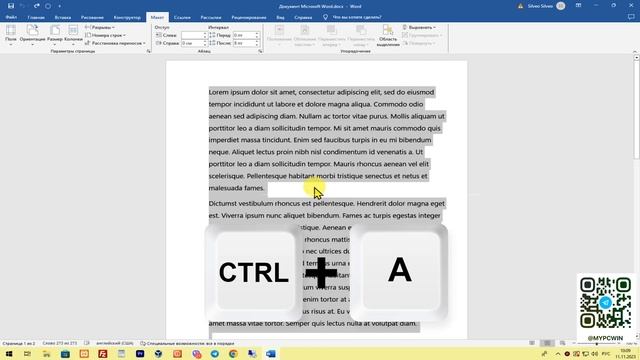Click the language indicator in the status bar
This screenshot has width=640, height=360.
tap(115, 344)
